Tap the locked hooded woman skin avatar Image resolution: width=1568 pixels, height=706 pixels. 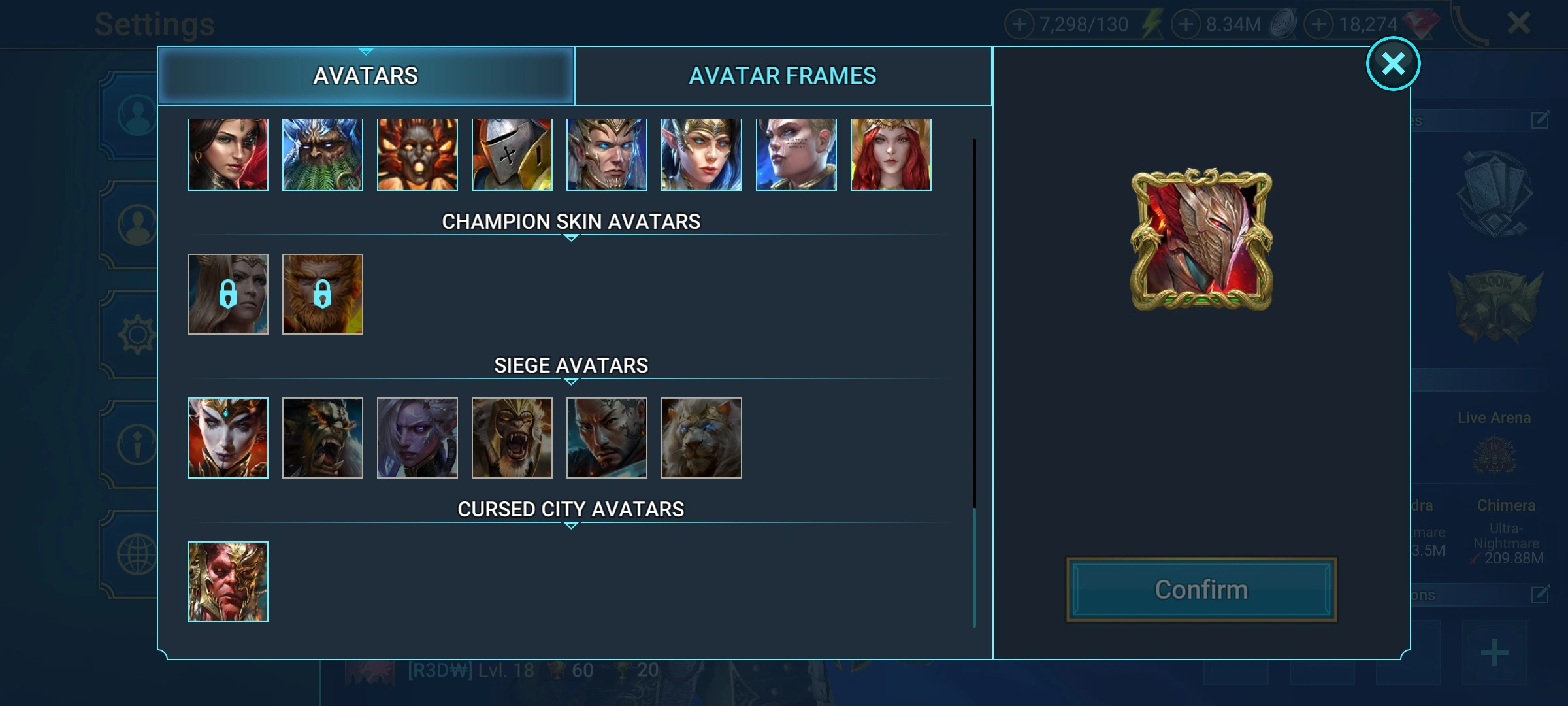pyautogui.click(x=227, y=294)
